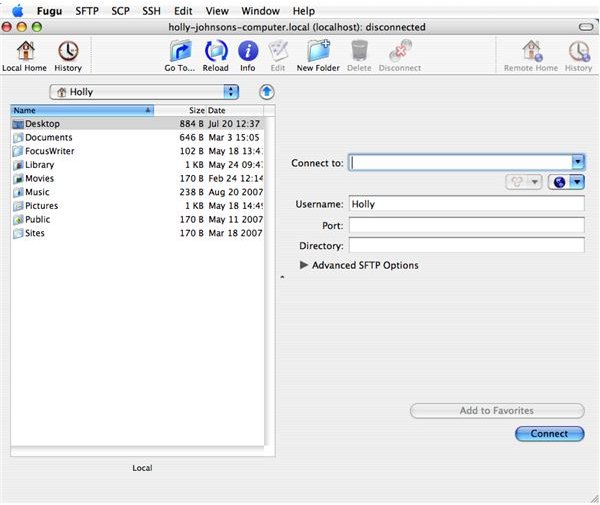Open the View menu
This screenshot has width=600, height=505.
(x=217, y=11)
